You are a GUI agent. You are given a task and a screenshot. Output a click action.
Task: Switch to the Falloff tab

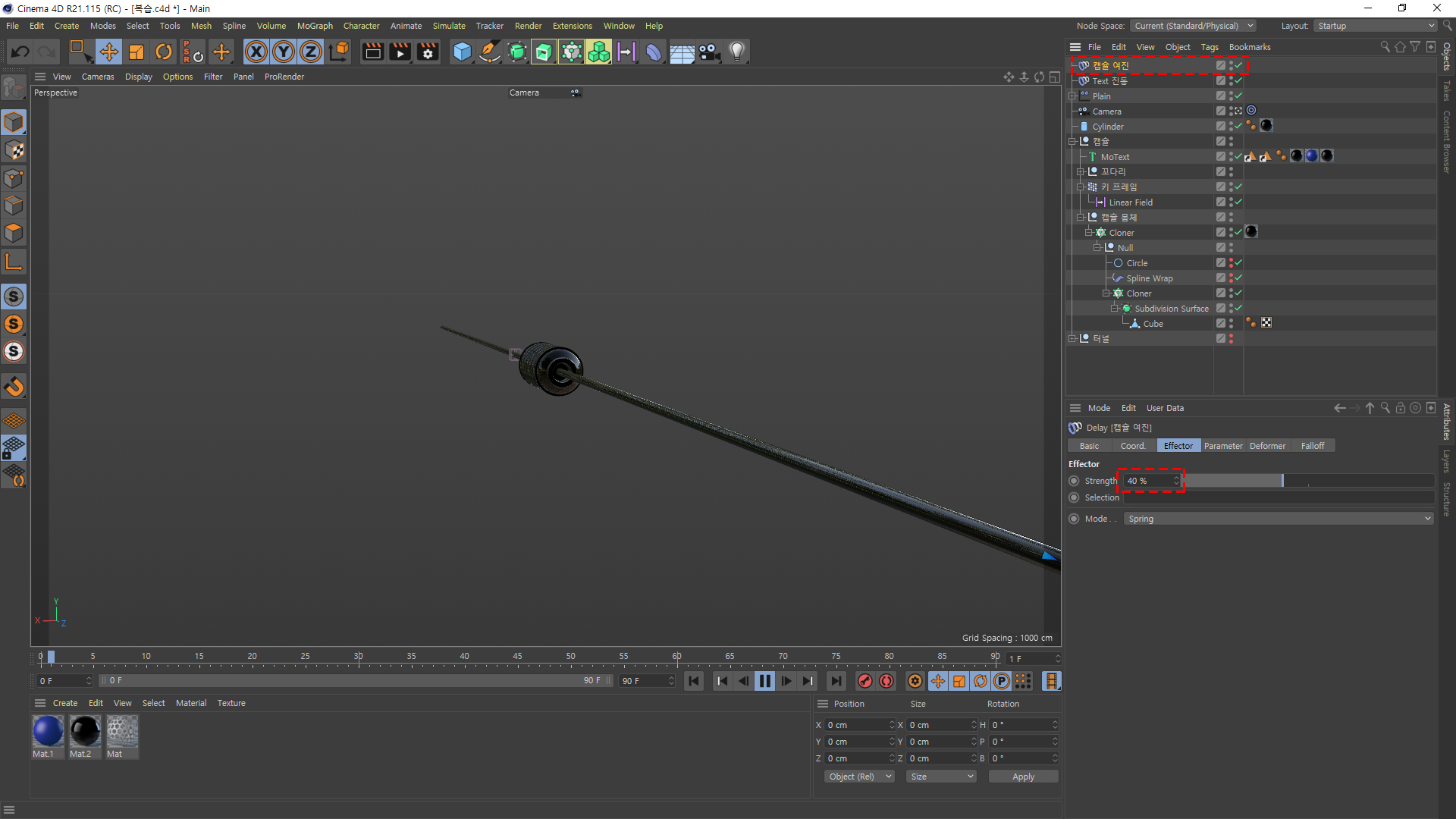click(1312, 446)
